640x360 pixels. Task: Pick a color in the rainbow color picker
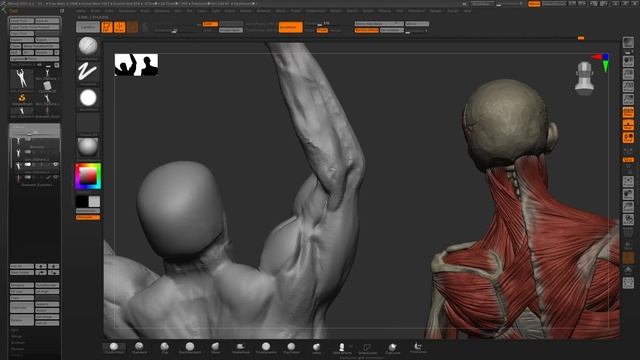point(88,176)
